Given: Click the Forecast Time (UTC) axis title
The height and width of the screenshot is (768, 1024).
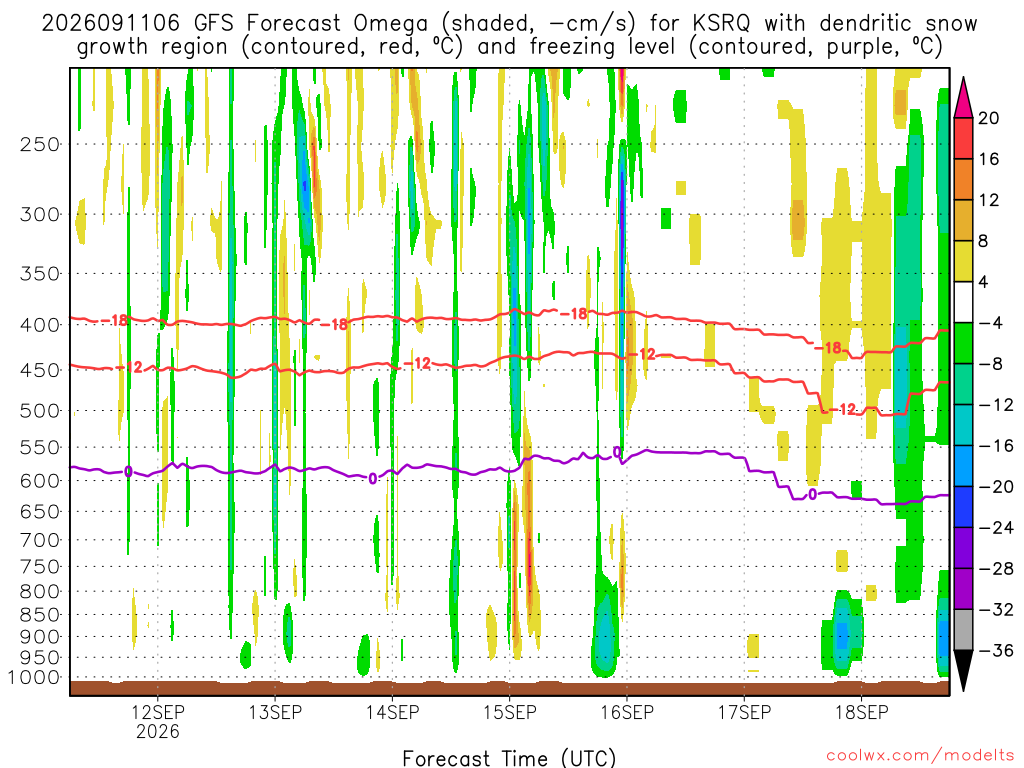Looking at the screenshot, I should pos(509,758).
